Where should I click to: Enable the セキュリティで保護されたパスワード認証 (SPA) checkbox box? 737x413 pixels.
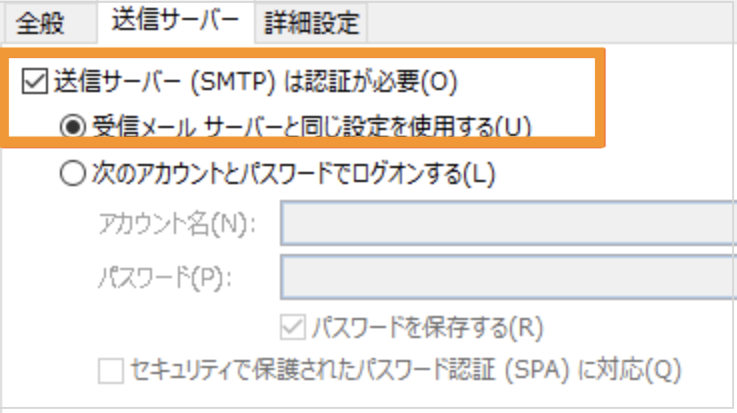110,371
